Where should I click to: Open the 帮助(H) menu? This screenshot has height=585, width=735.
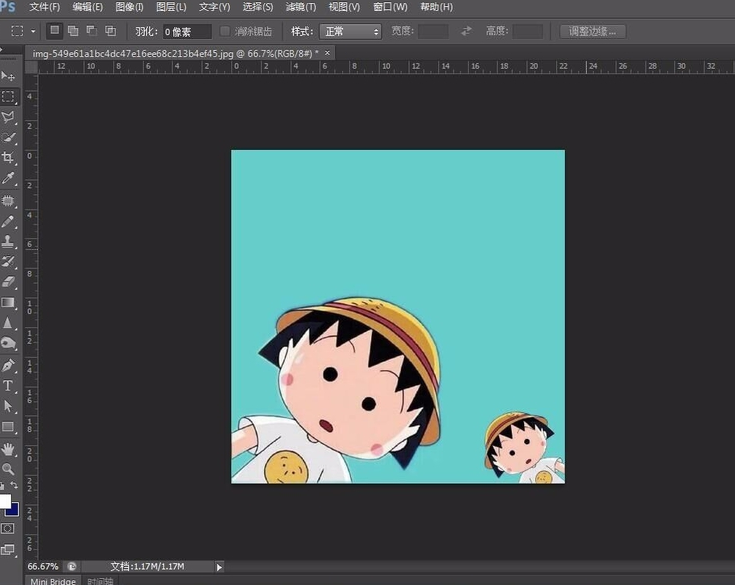pos(436,7)
